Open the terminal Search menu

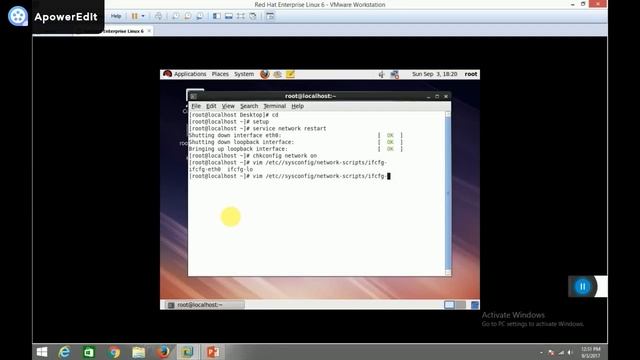click(x=249, y=106)
